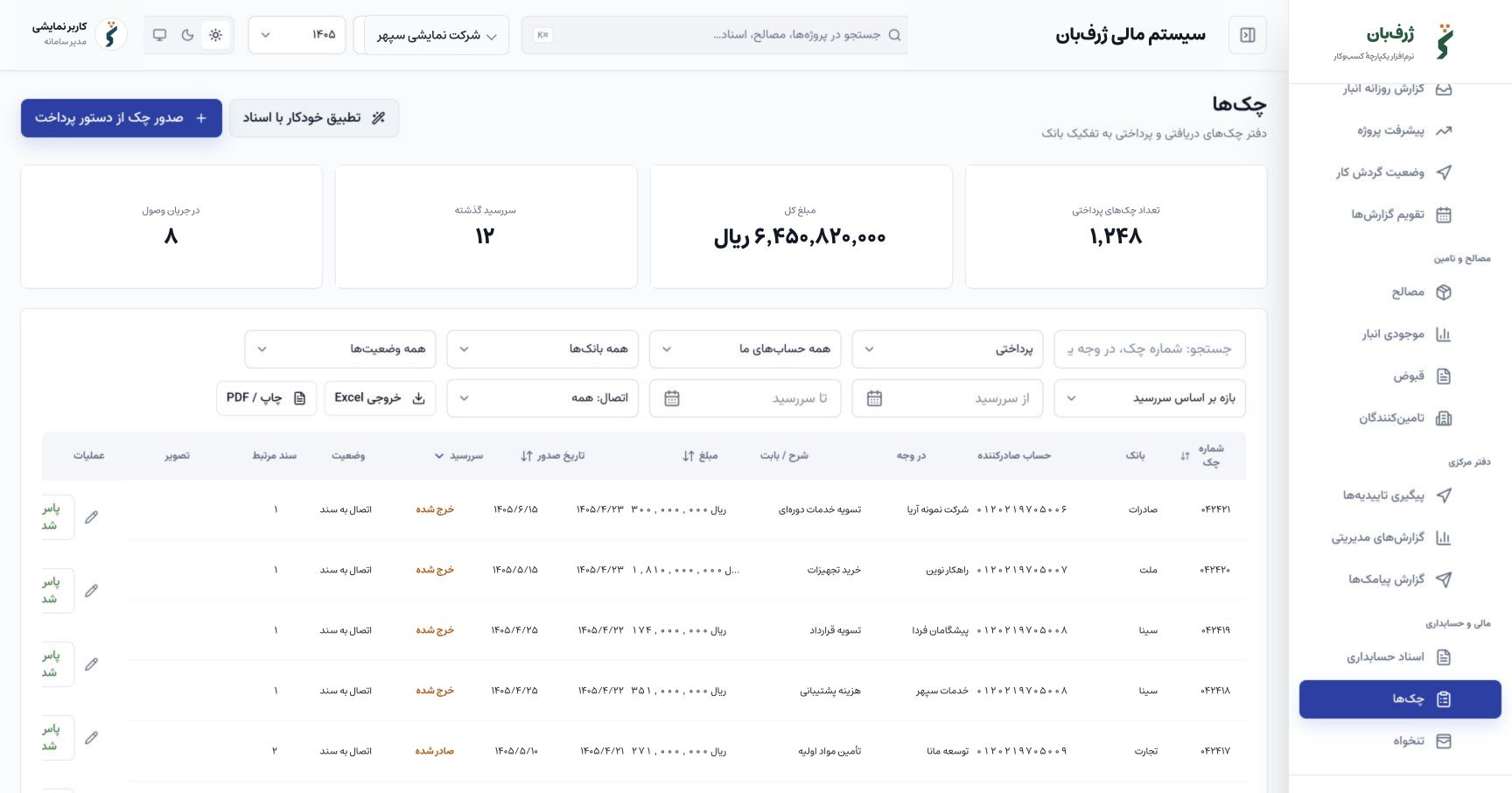Screen dimensions: 1512x793
Task: Click the تعداد چک‌های پرداختی value ۱,۲۴۸
Action: [1116, 236]
